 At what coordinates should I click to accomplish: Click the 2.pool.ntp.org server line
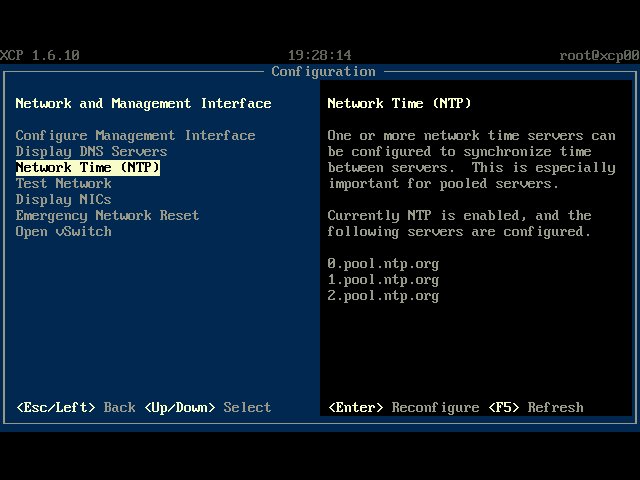pos(383,296)
